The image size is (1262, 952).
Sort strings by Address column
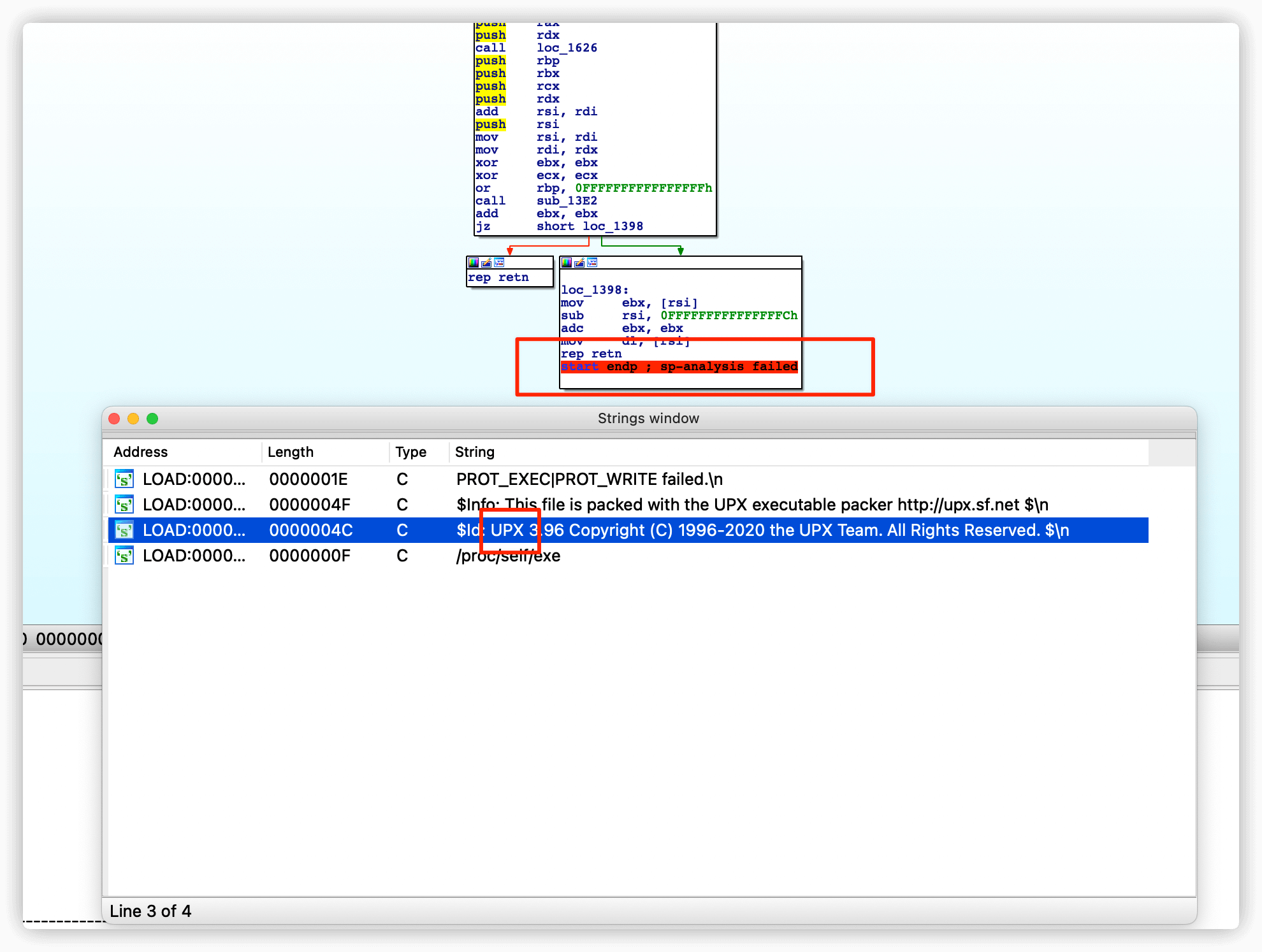click(184, 452)
